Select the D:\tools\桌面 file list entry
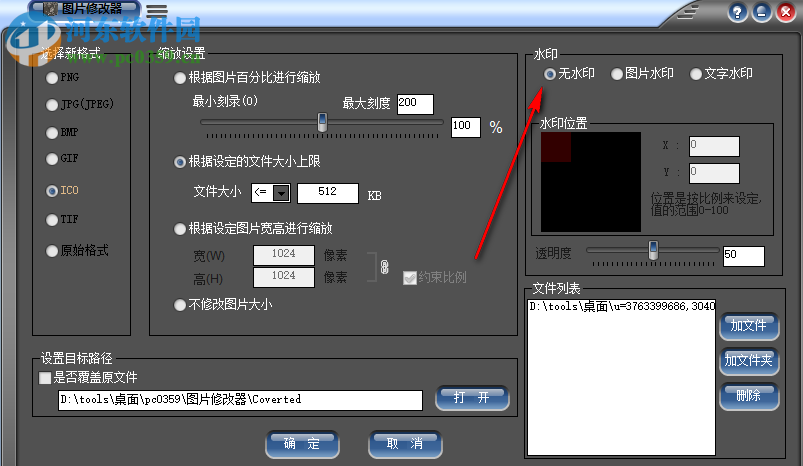The width and height of the screenshot is (803, 466). point(622,306)
